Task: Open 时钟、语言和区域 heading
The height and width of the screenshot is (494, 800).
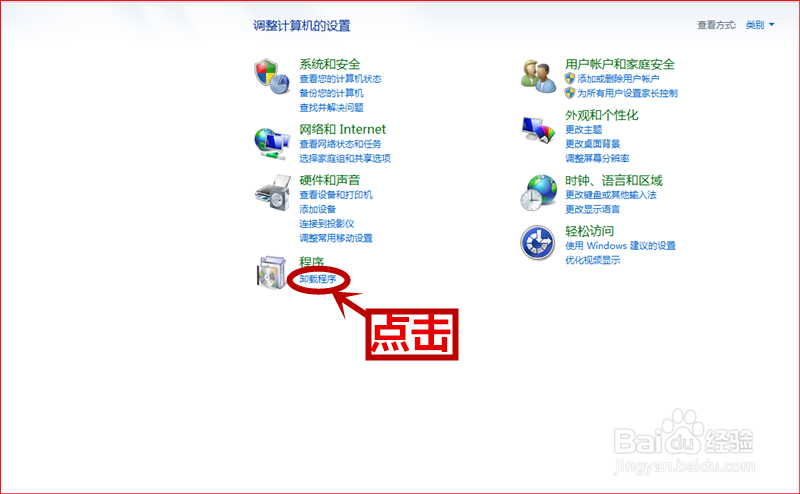Action: tap(614, 181)
